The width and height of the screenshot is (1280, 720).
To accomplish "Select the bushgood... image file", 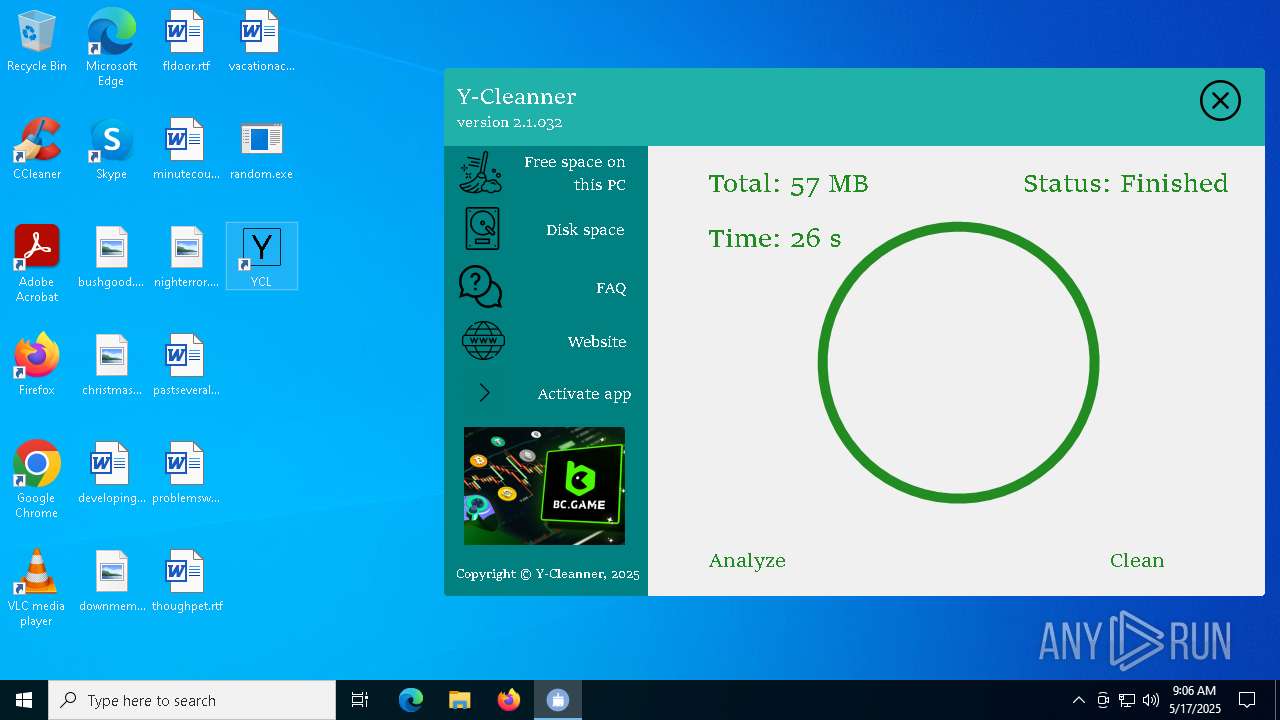I will click(111, 258).
